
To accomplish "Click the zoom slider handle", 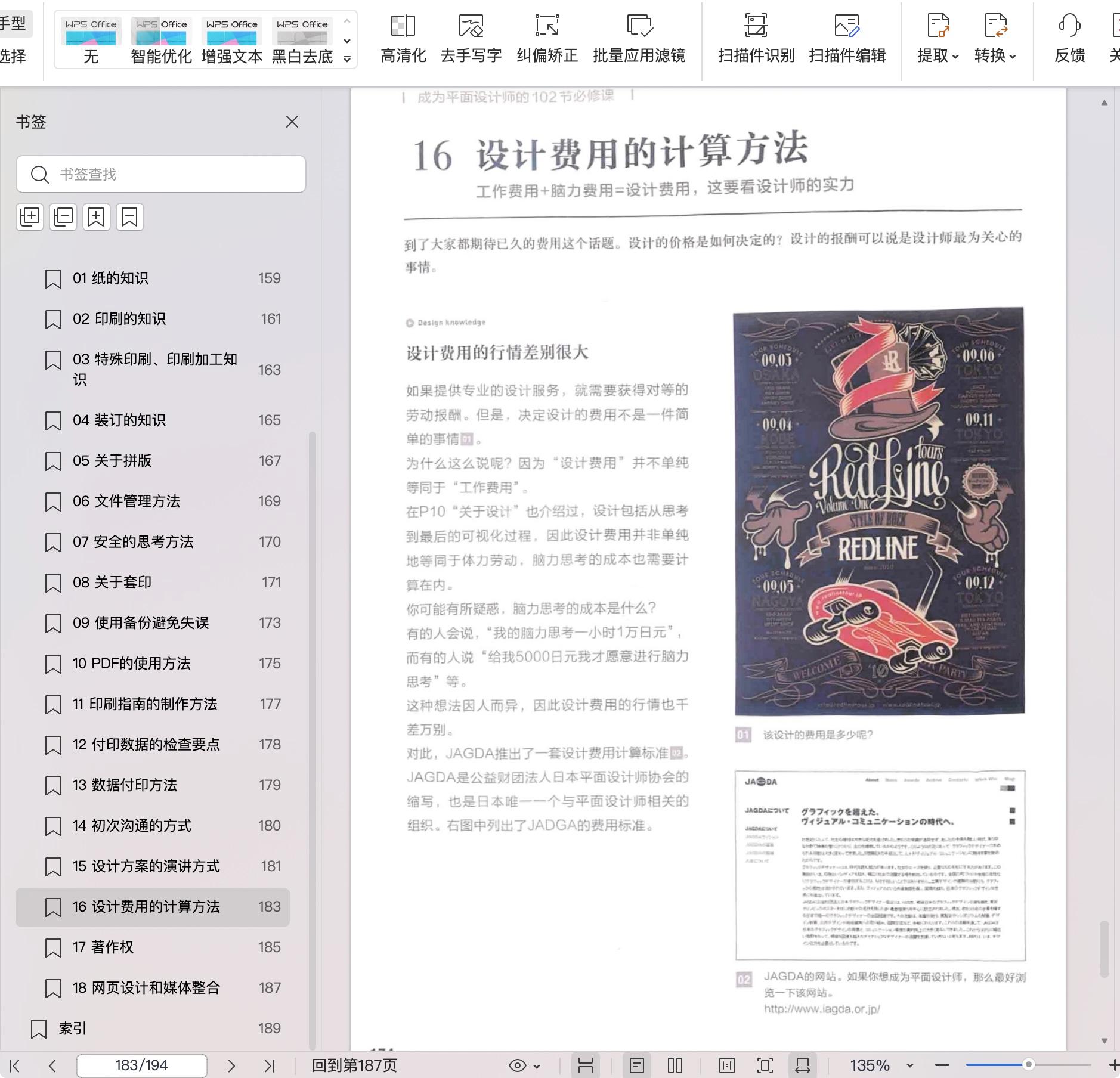I will 1028,1065.
